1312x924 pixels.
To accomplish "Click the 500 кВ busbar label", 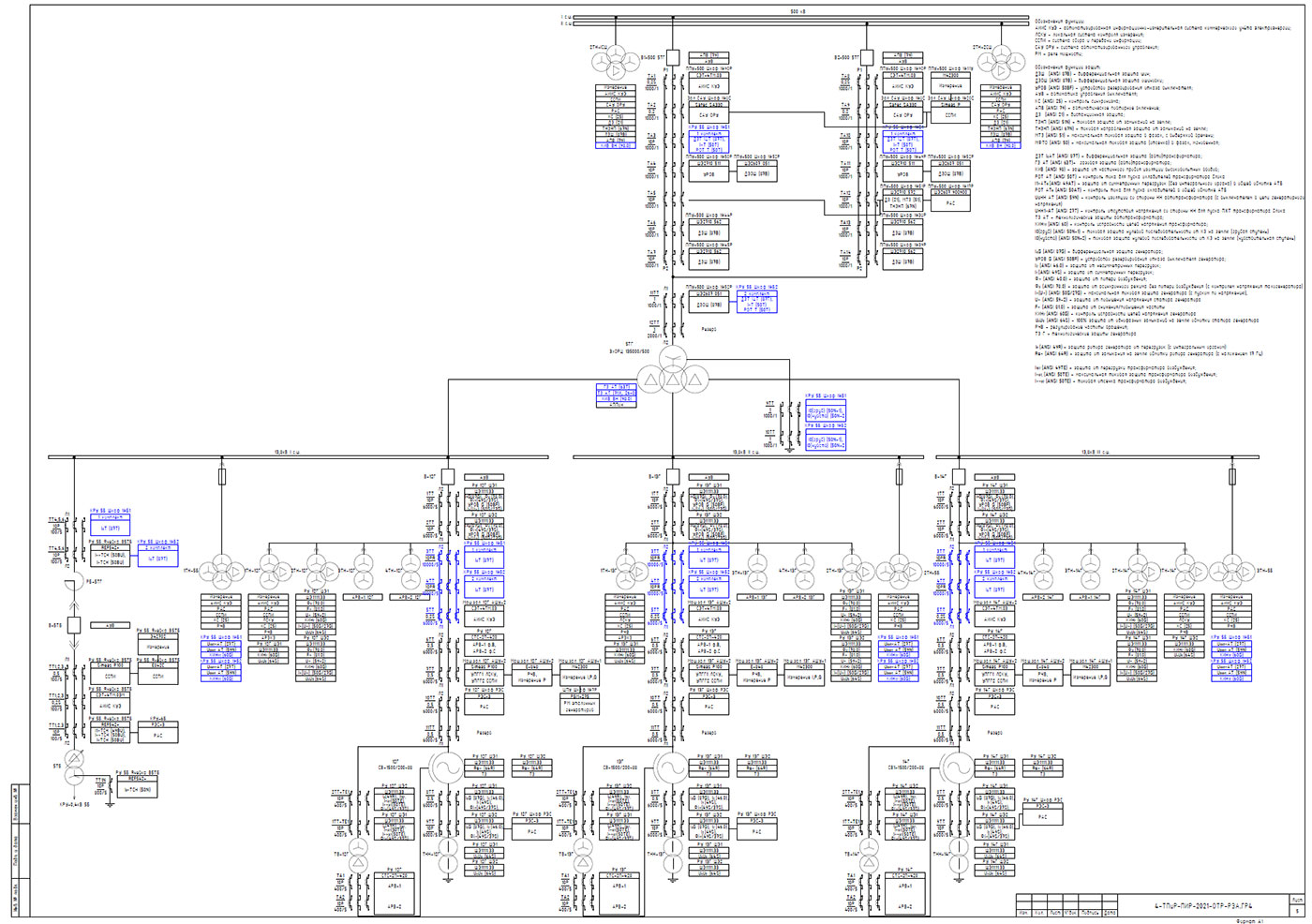I will point(798,12).
